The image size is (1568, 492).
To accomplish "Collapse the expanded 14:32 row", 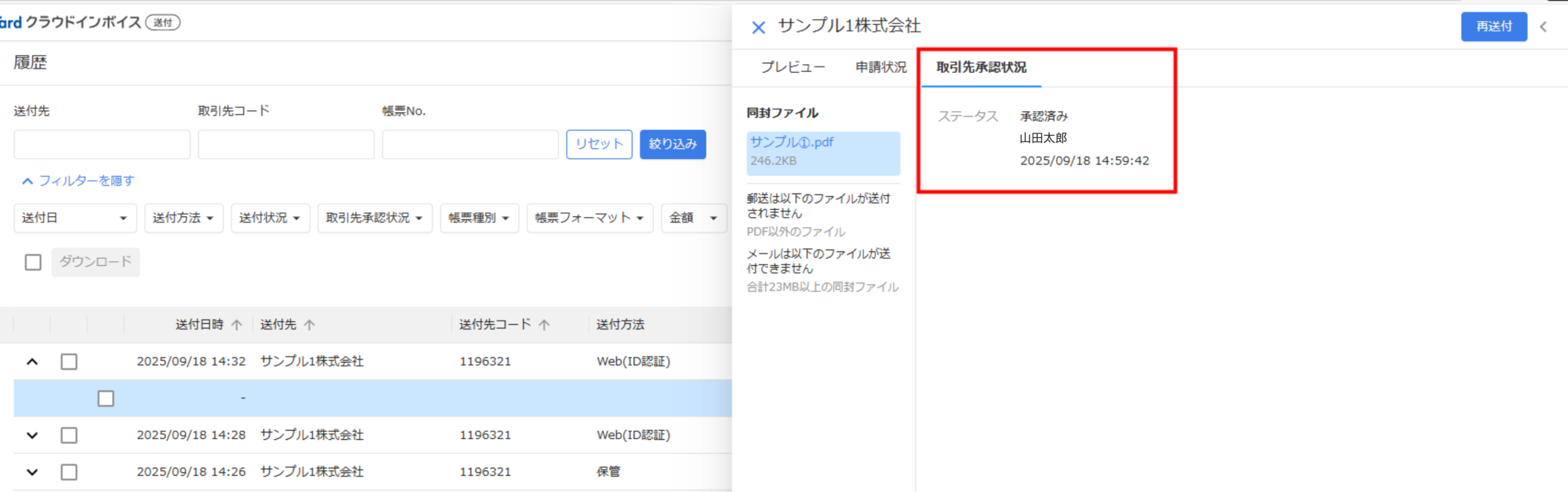I will [x=32, y=362].
